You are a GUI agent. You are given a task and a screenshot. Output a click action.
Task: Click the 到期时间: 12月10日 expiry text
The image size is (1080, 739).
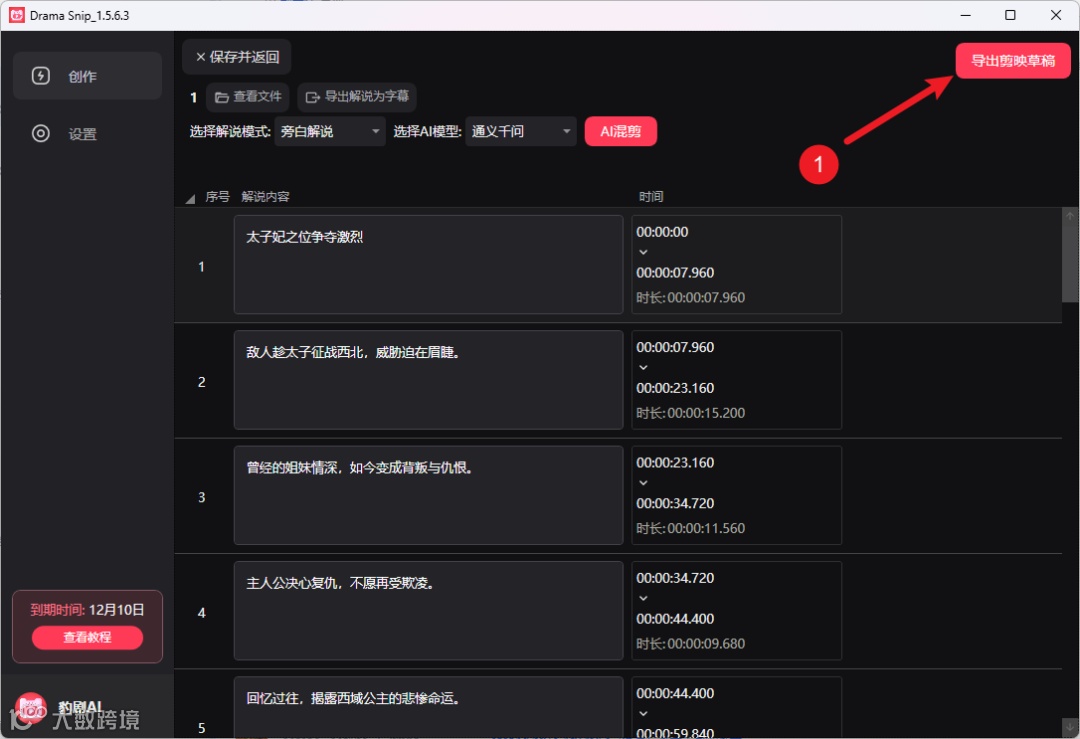click(x=87, y=610)
